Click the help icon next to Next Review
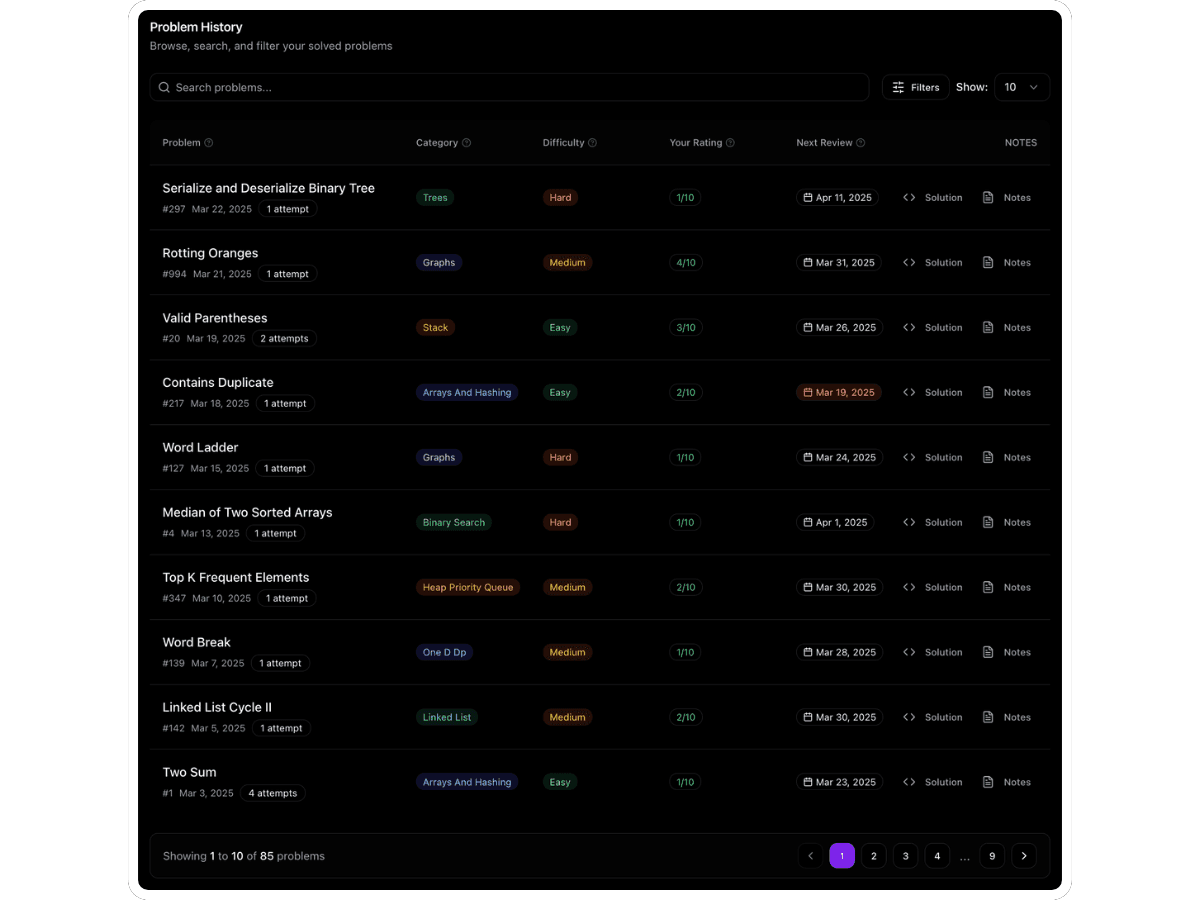The width and height of the screenshot is (1200, 900). pyautogui.click(x=861, y=143)
